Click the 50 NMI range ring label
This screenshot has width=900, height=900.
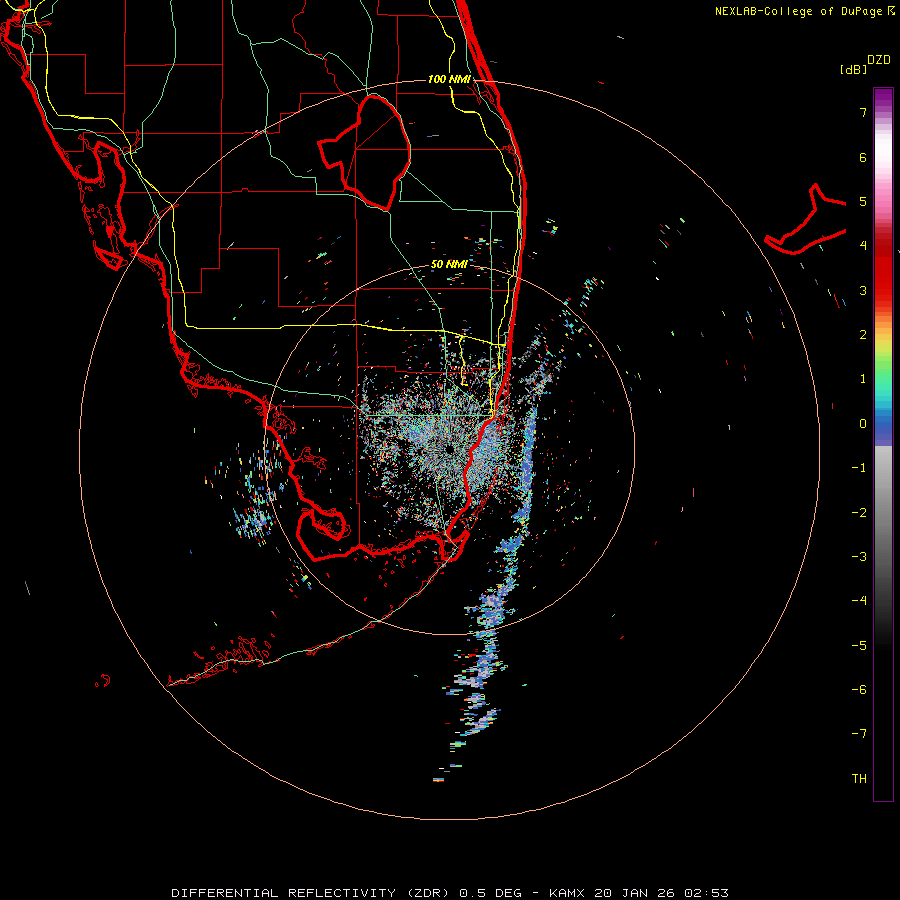click(449, 264)
